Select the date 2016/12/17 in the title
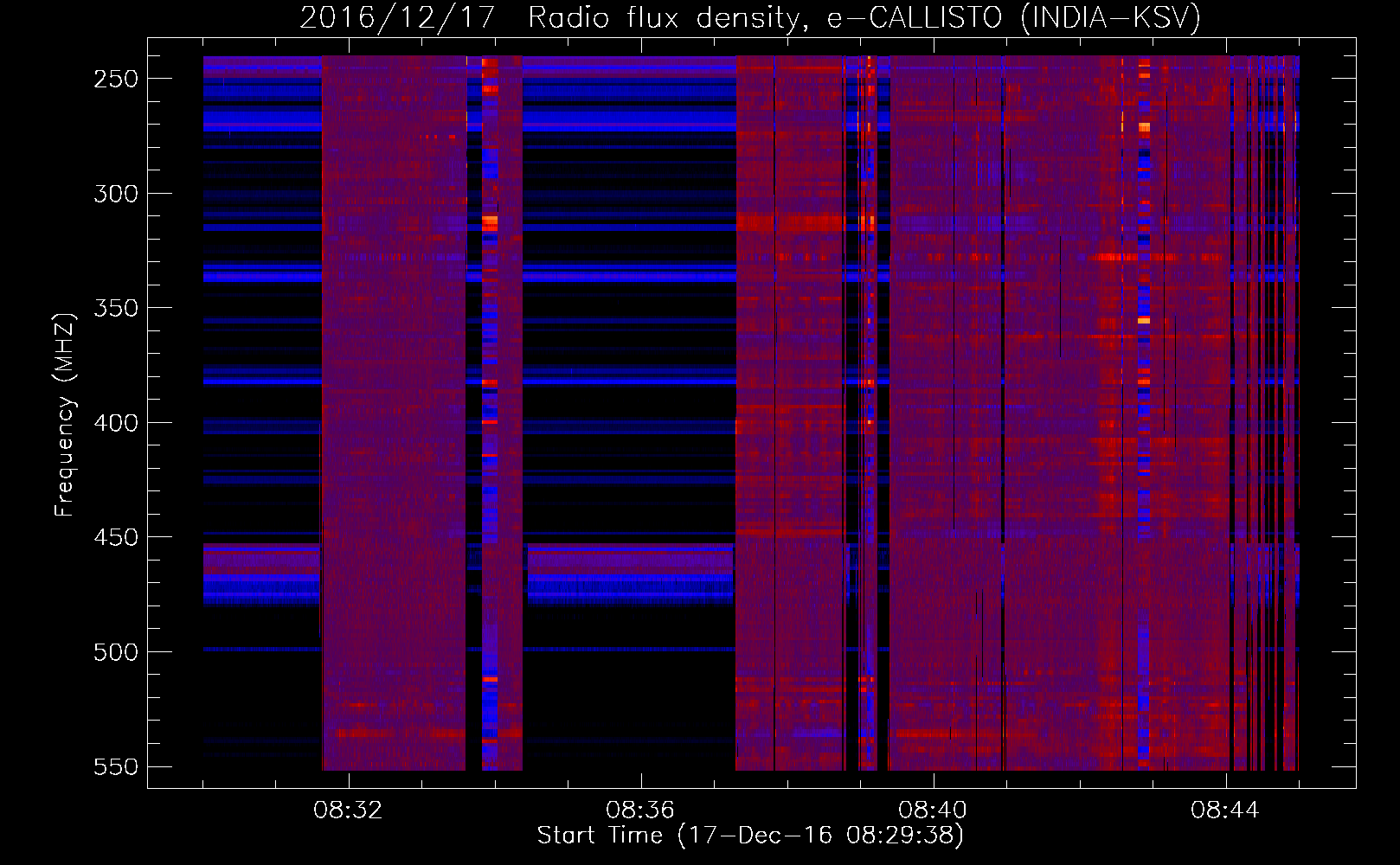The image size is (1400, 865). click(x=397, y=17)
